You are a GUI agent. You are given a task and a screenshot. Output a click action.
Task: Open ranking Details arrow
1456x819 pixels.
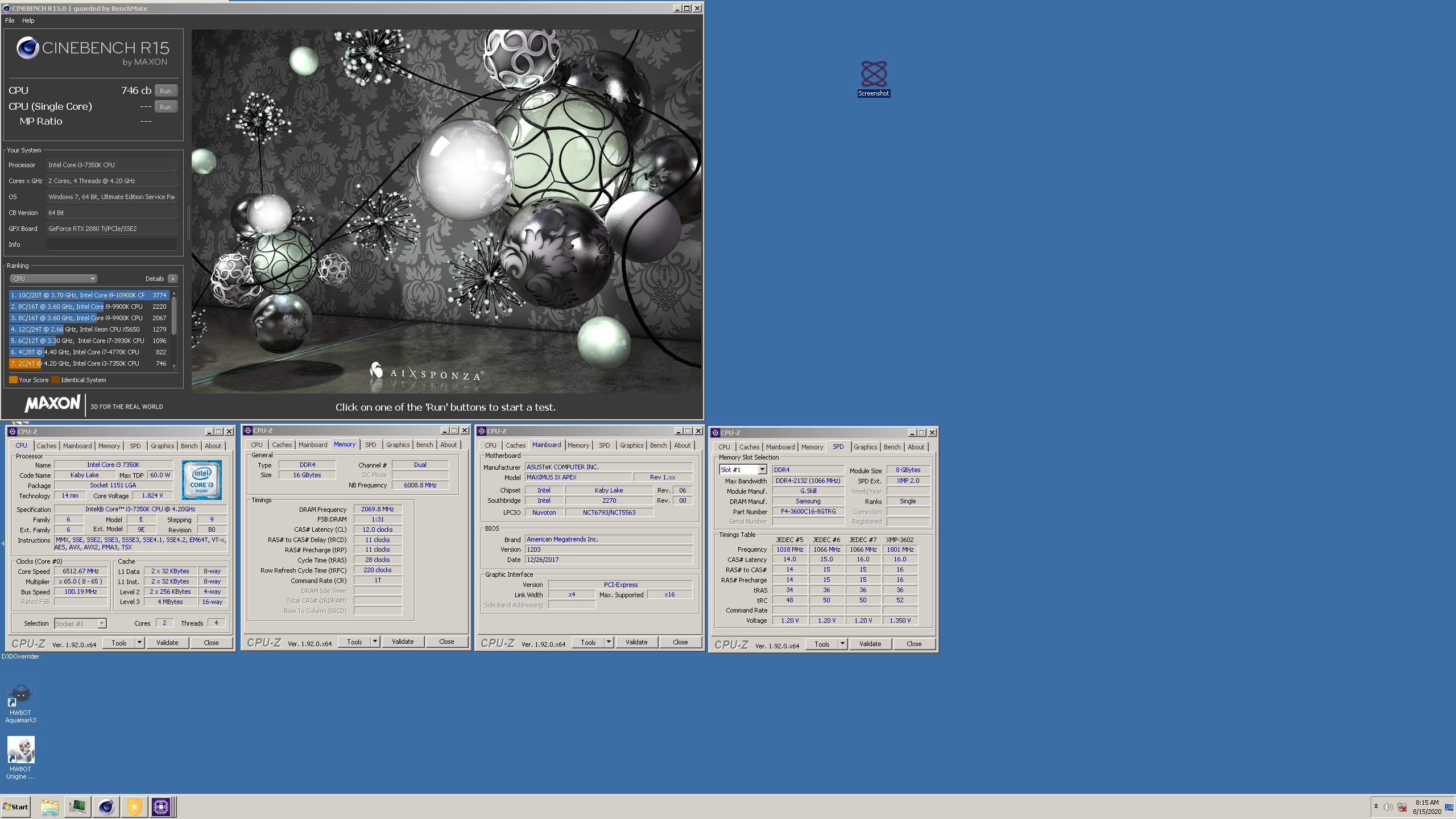coord(173,279)
